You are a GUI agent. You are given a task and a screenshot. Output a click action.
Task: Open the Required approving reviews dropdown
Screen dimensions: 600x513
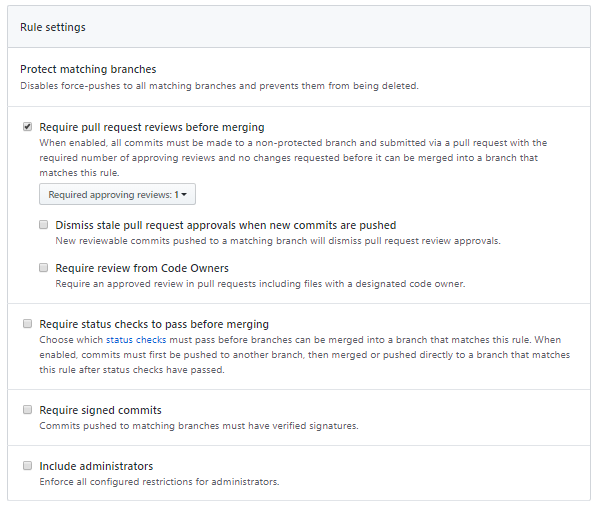117,195
